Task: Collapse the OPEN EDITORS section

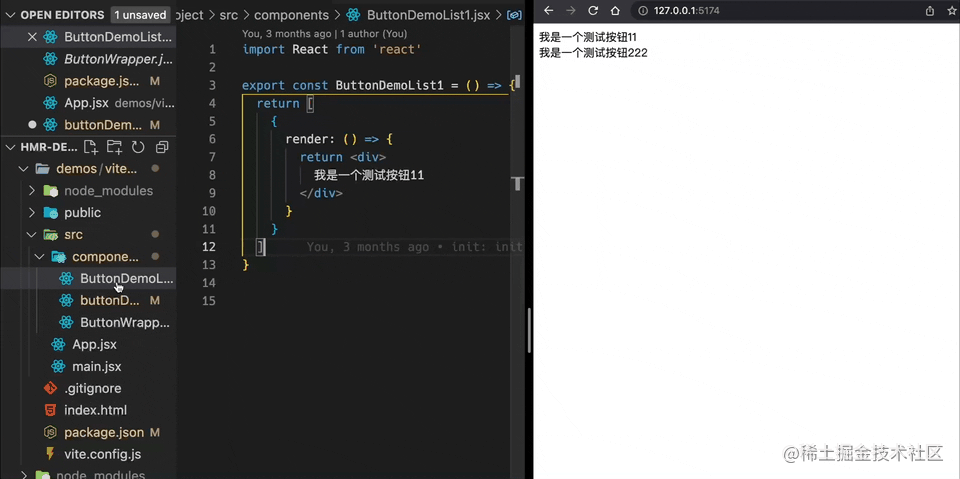Action: tap(10, 15)
